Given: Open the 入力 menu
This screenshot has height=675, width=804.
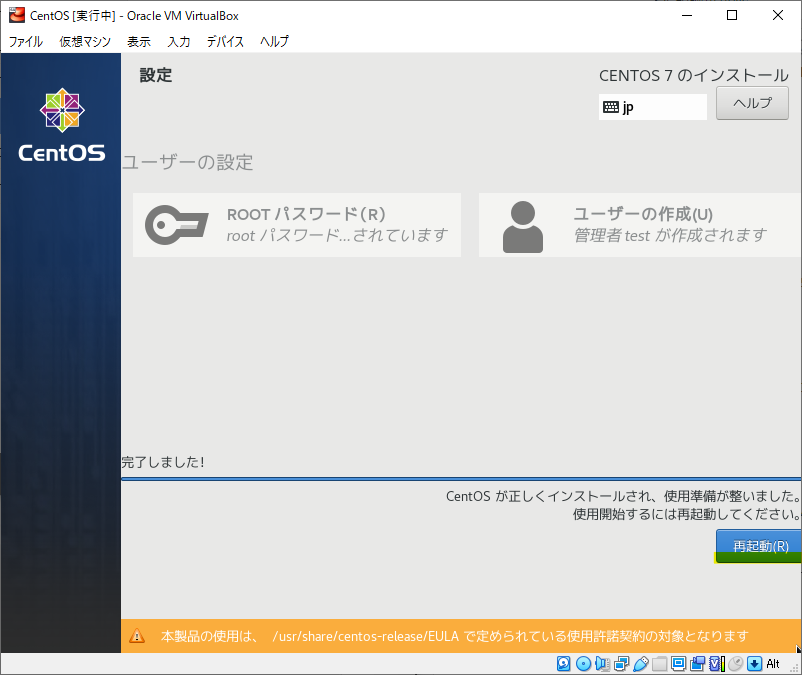Looking at the screenshot, I should (179, 42).
